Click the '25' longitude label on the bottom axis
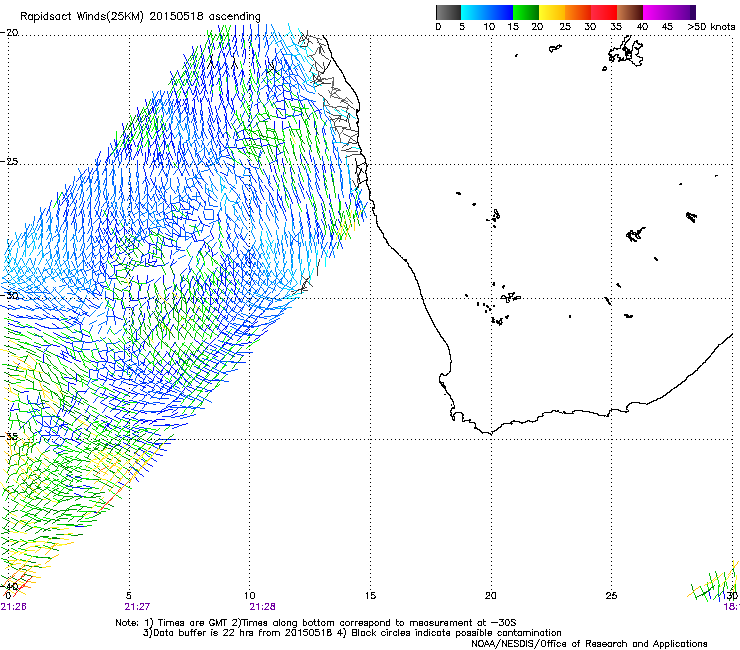Viewport: 740px width, 650px height. [x=611, y=596]
